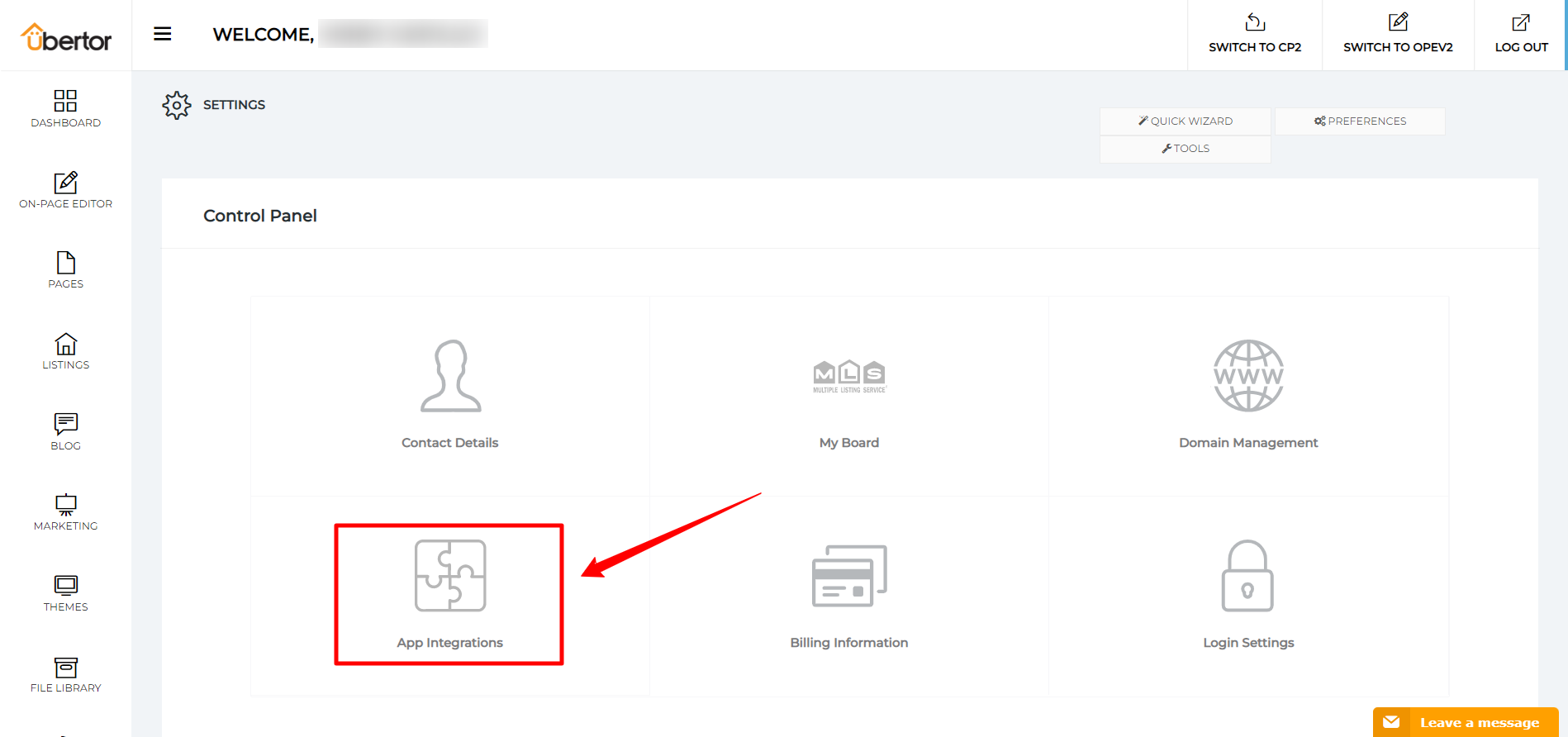Open Pages from the sidebar
This screenshot has height=737, width=1568.
click(65, 270)
